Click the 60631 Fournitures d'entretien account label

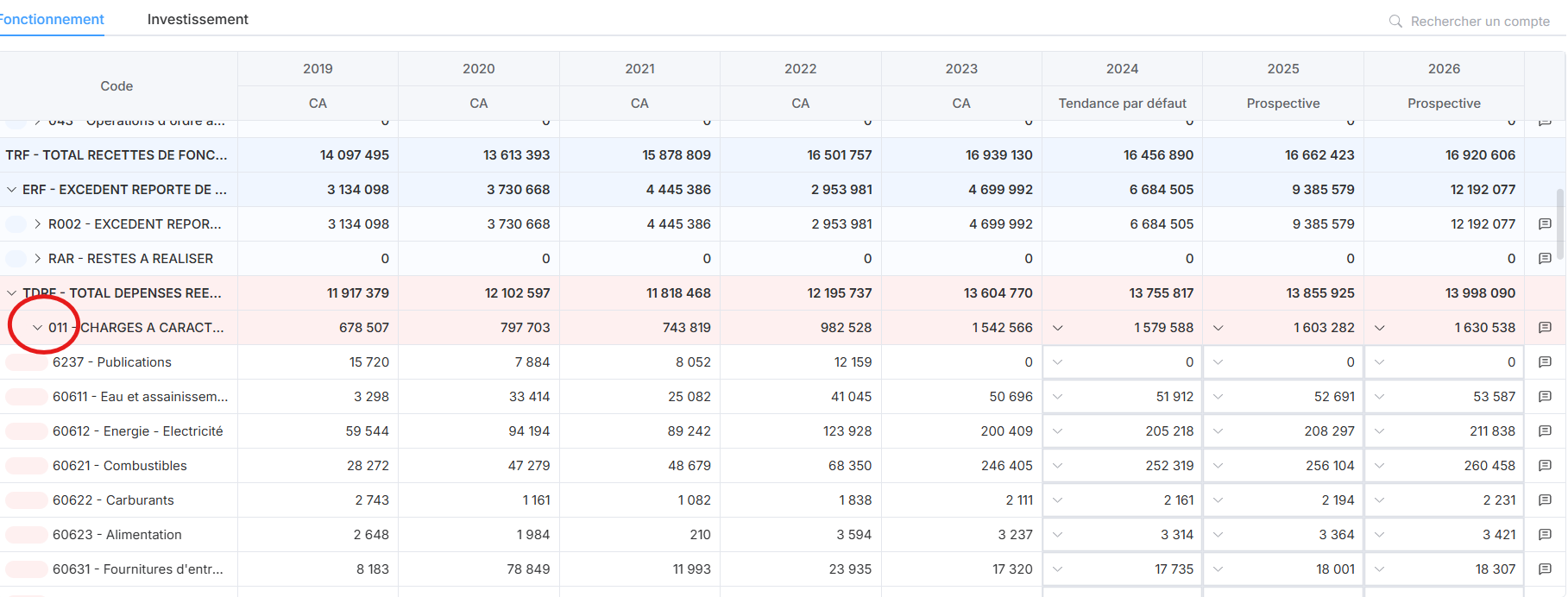[x=138, y=569]
